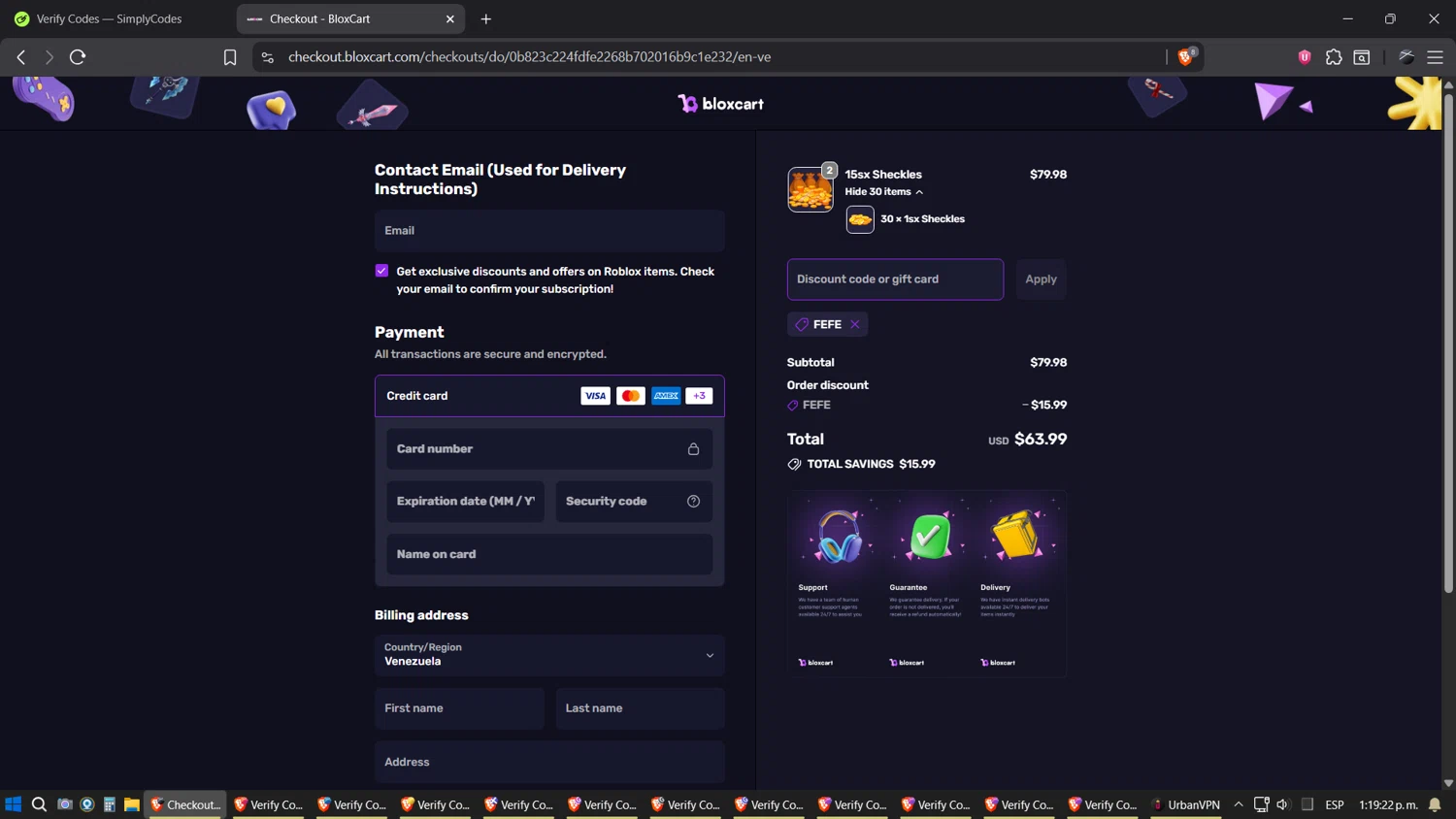Open the pink U shield VPN extension
The height and width of the screenshot is (819, 1456).
pos(1305,57)
